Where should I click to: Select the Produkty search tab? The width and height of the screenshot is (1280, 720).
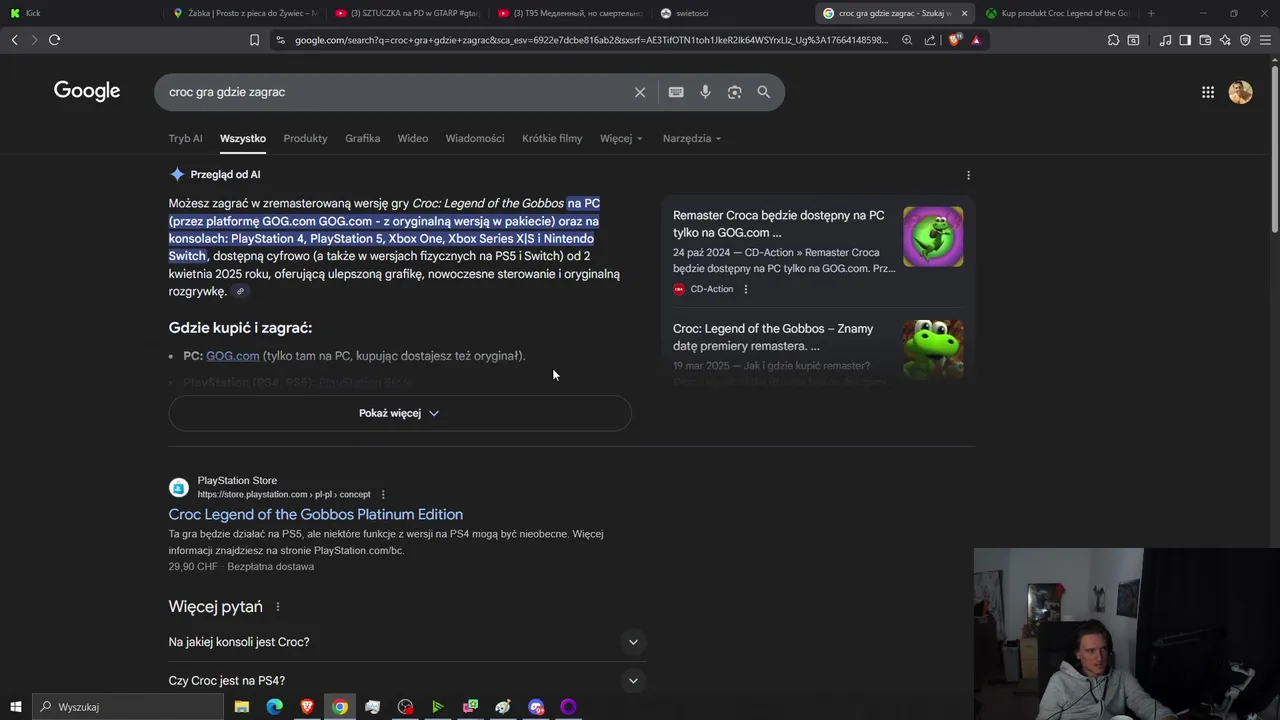tap(305, 138)
